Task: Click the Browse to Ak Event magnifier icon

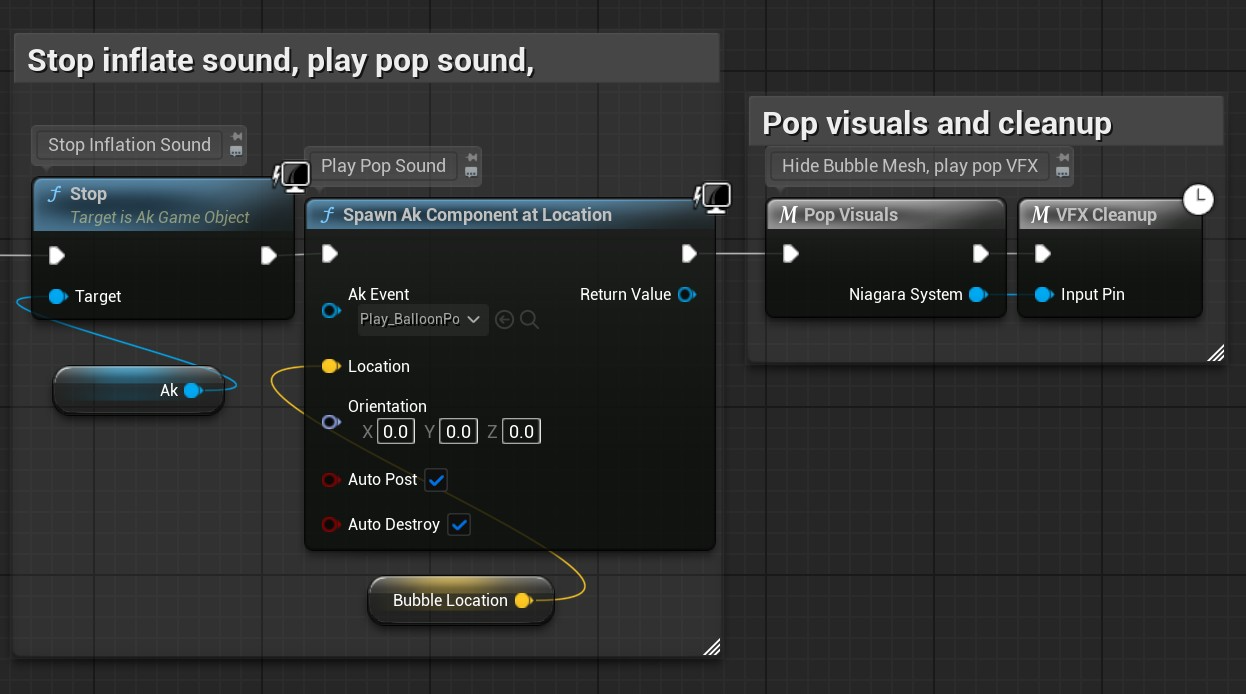Action: [x=529, y=320]
